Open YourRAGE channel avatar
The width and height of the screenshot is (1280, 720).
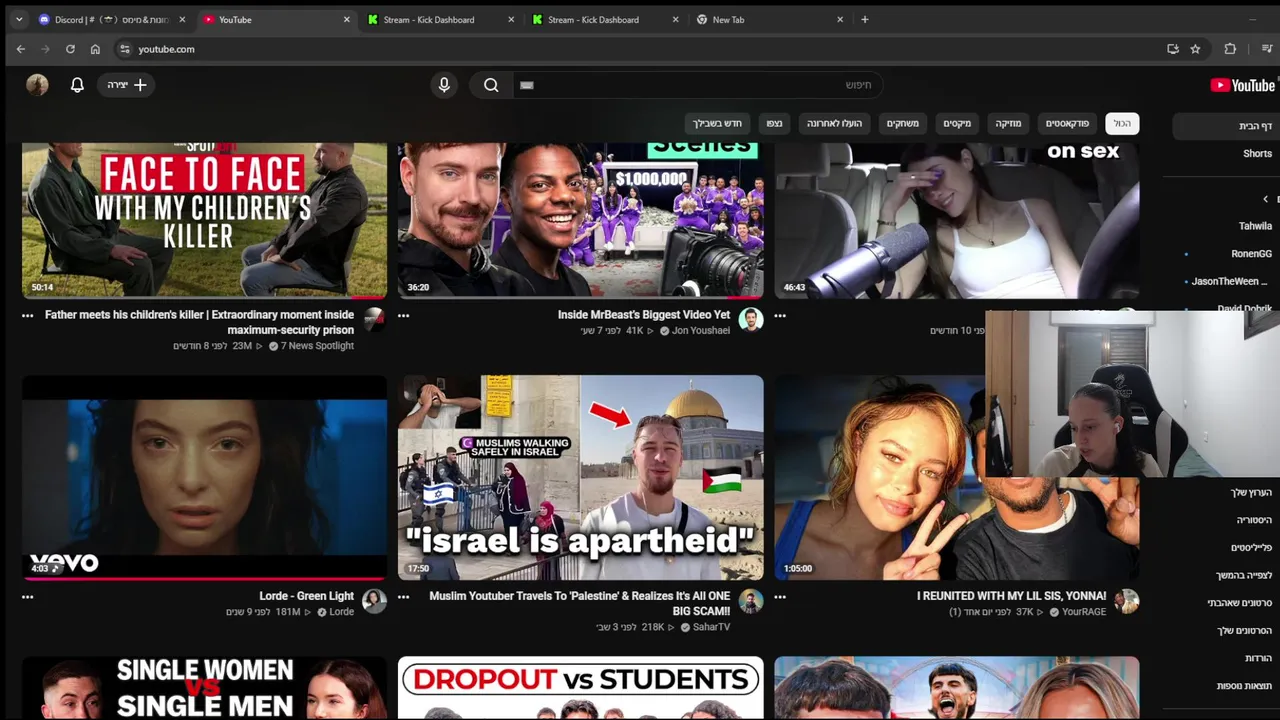coord(1127,601)
